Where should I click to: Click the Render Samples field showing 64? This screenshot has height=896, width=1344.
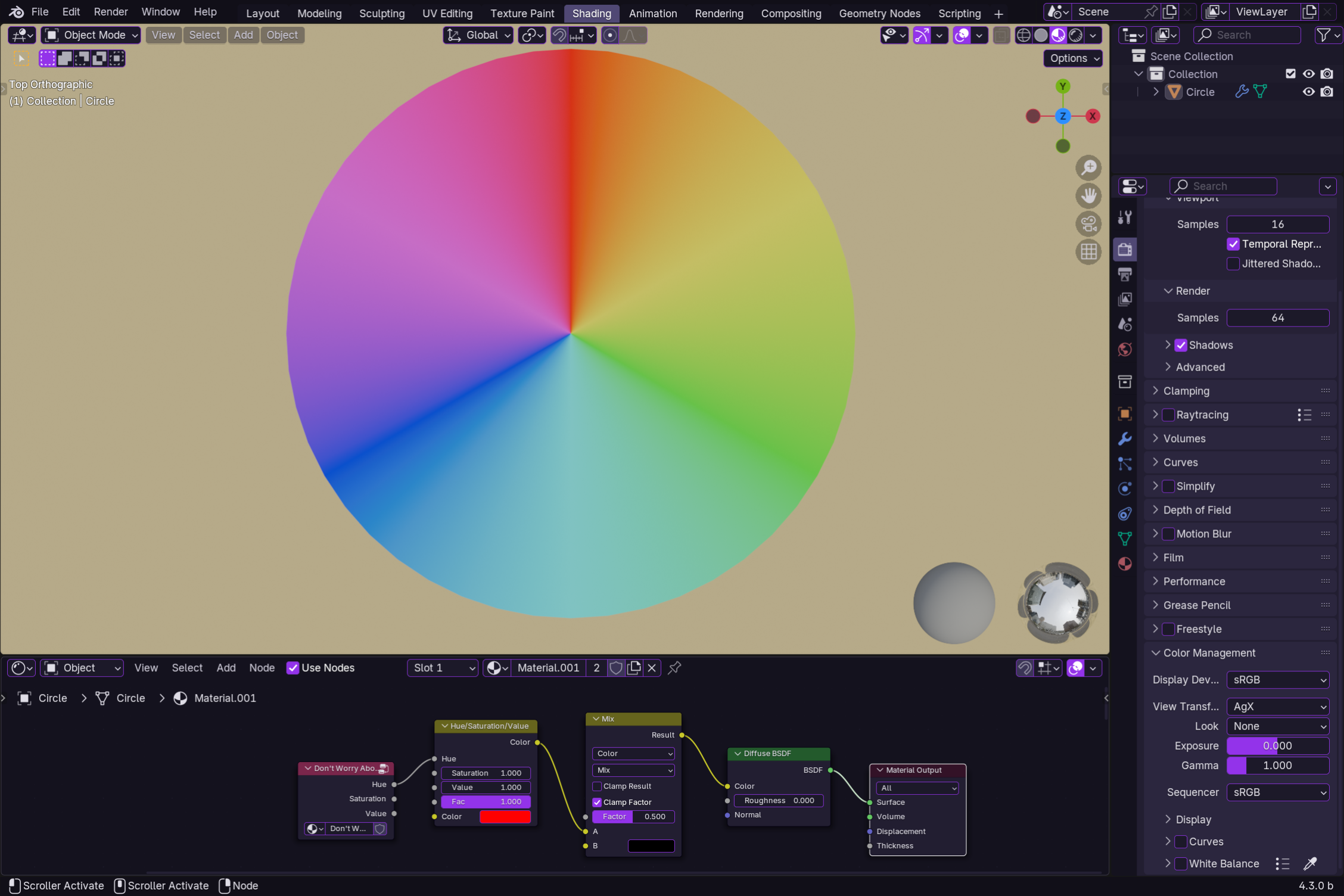(x=1277, y=318)
